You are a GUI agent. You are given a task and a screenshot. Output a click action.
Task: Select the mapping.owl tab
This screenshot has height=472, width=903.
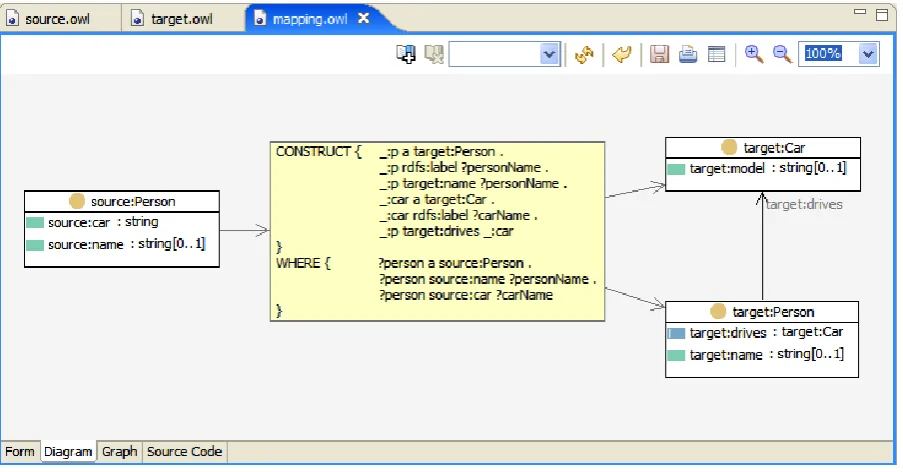pyautogui.click(x=310, y=19)
